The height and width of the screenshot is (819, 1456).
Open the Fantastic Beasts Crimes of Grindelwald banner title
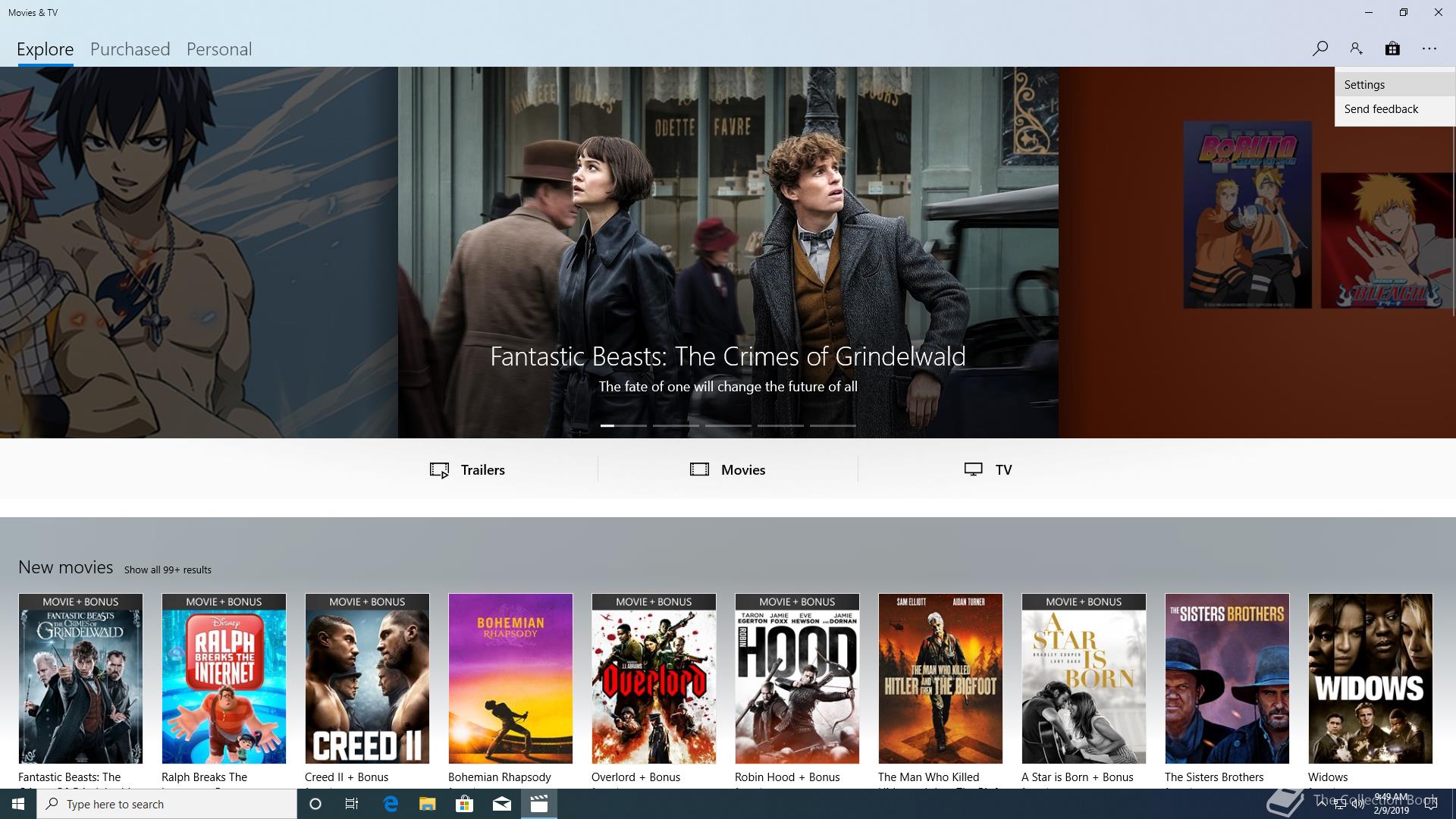[x=728, y=356]
